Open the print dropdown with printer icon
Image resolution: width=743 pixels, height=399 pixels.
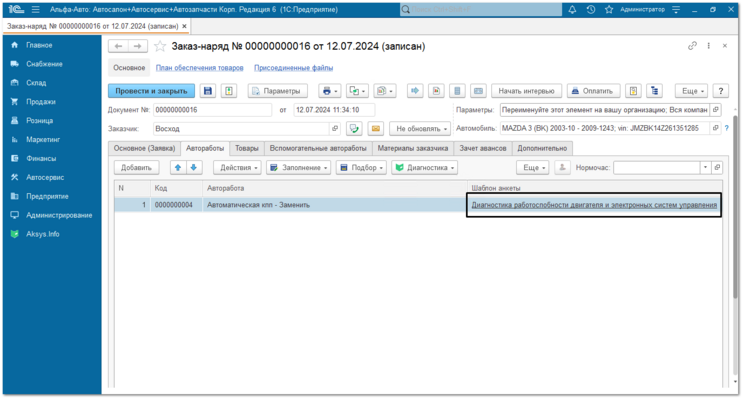[x=330, y=91]
